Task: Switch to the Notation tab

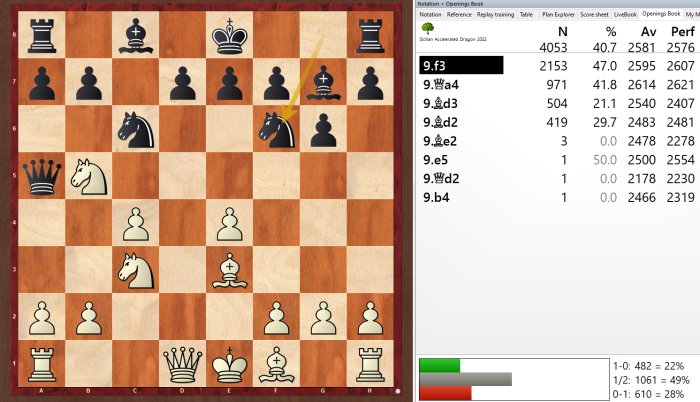Action: pos(430,15)
